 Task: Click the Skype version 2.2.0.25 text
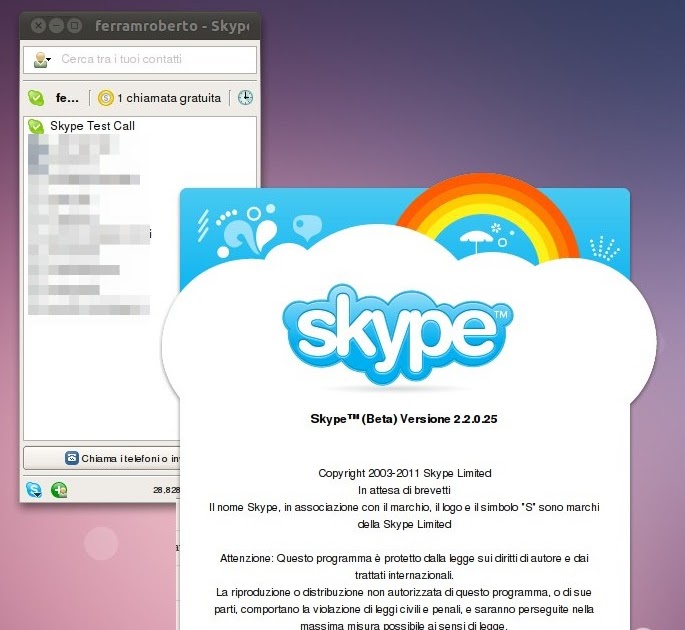(x=404, y=419)
